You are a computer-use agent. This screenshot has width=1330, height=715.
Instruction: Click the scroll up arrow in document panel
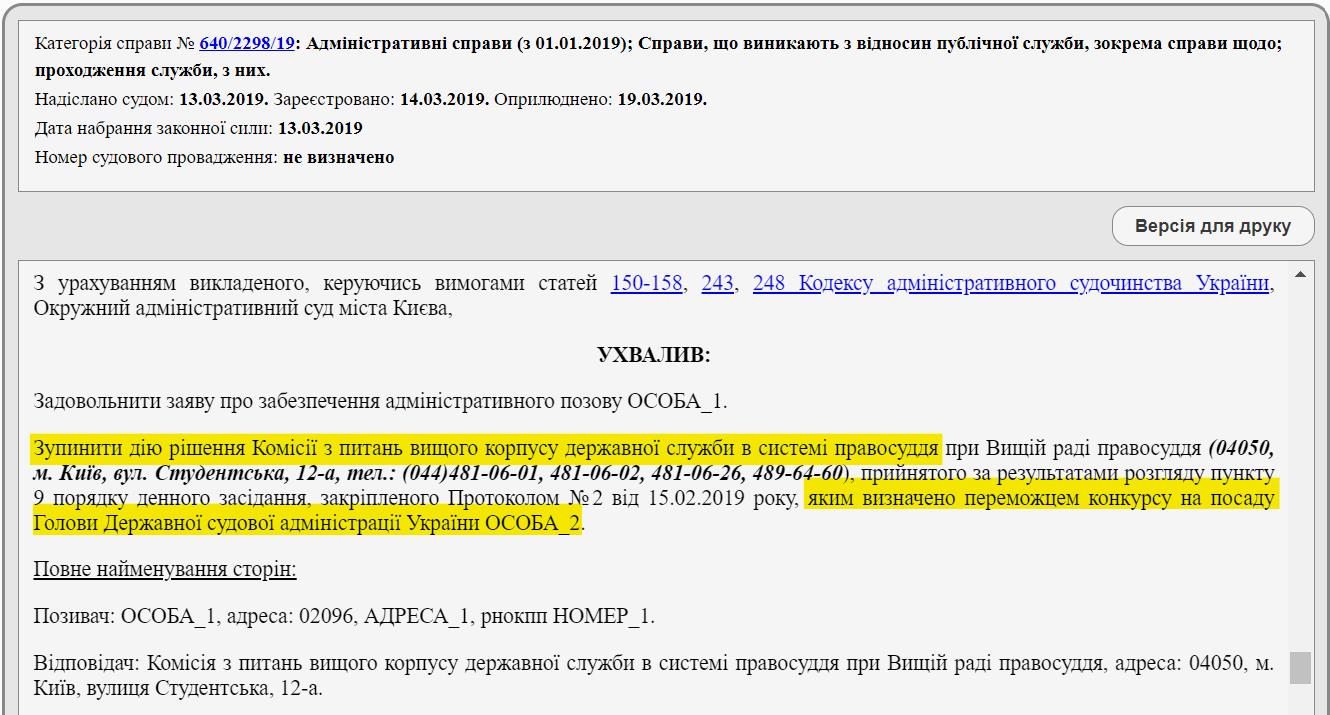click(x=1300, y=275)
